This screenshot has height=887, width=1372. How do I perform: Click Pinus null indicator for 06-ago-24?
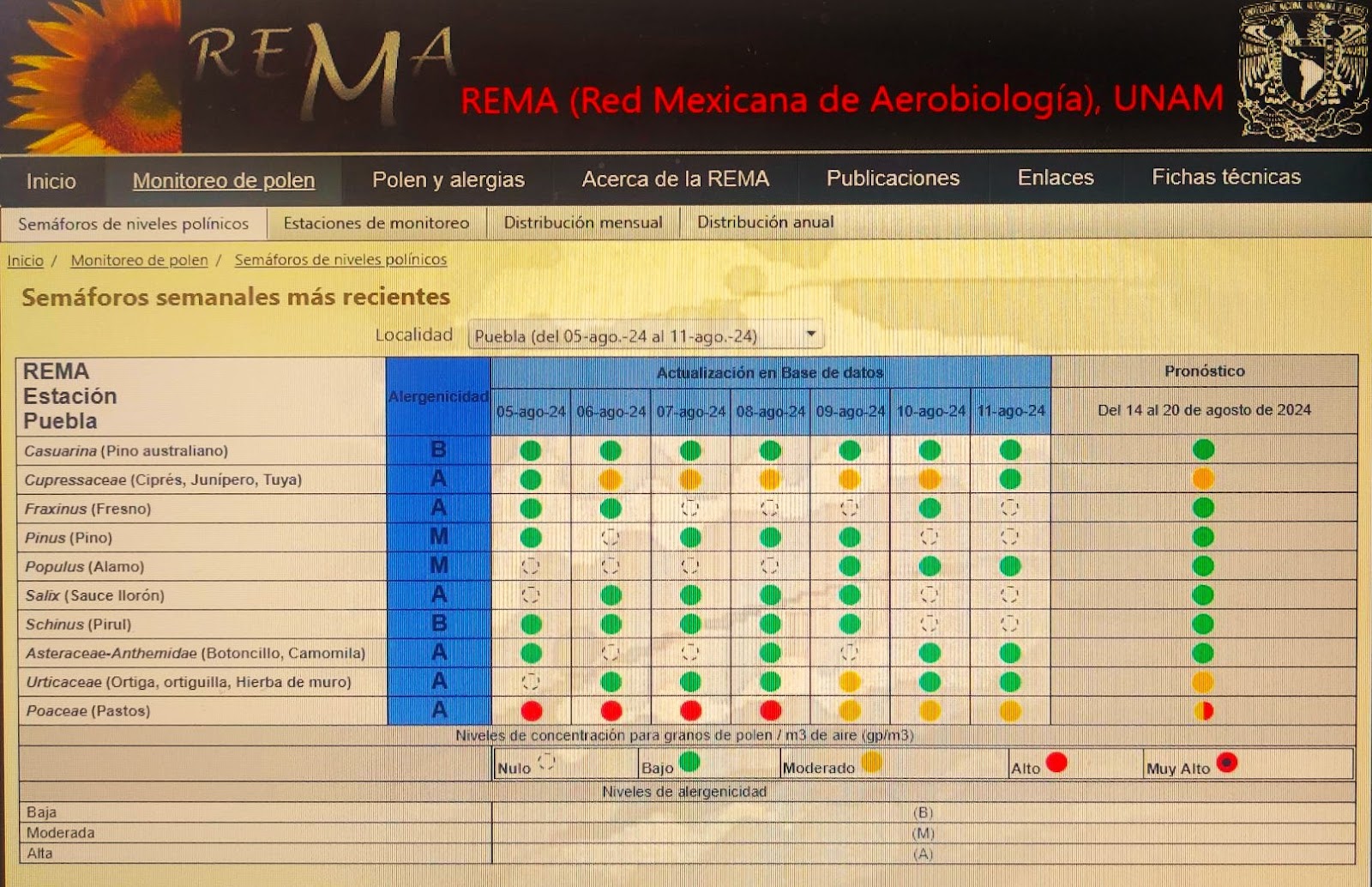pos(611,537)
